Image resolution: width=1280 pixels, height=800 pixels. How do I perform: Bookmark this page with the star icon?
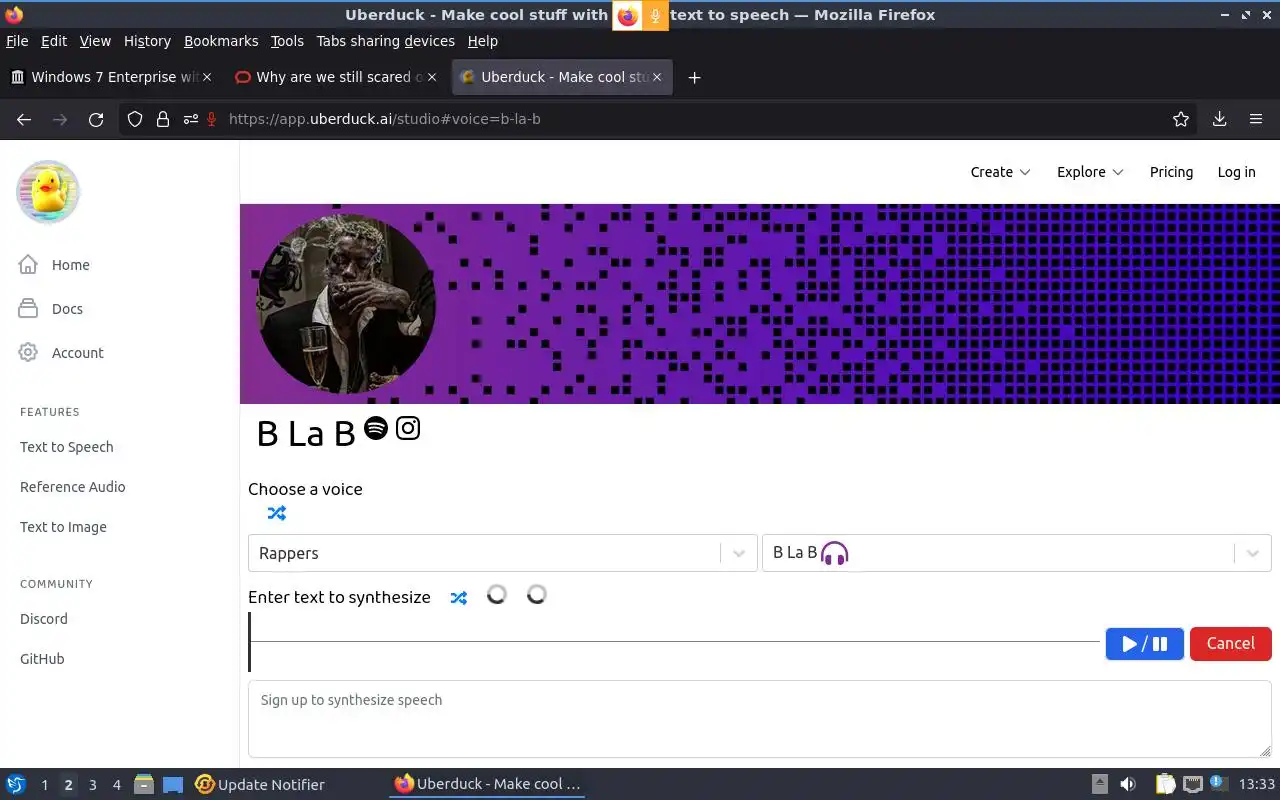(1181, 119)
